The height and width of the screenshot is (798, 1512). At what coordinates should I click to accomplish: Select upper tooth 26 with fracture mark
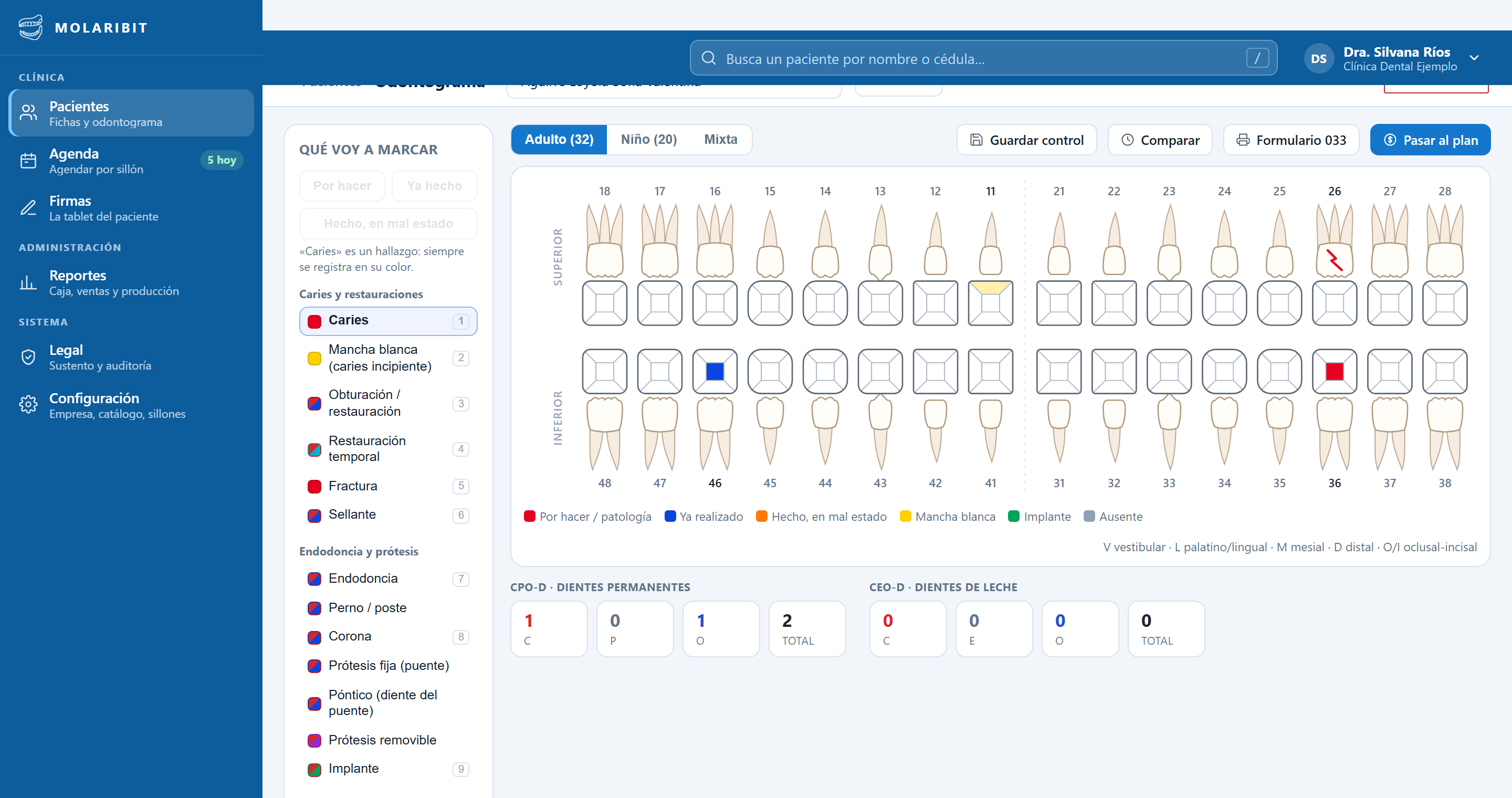pyautogui.click(x=1334, y=240)
